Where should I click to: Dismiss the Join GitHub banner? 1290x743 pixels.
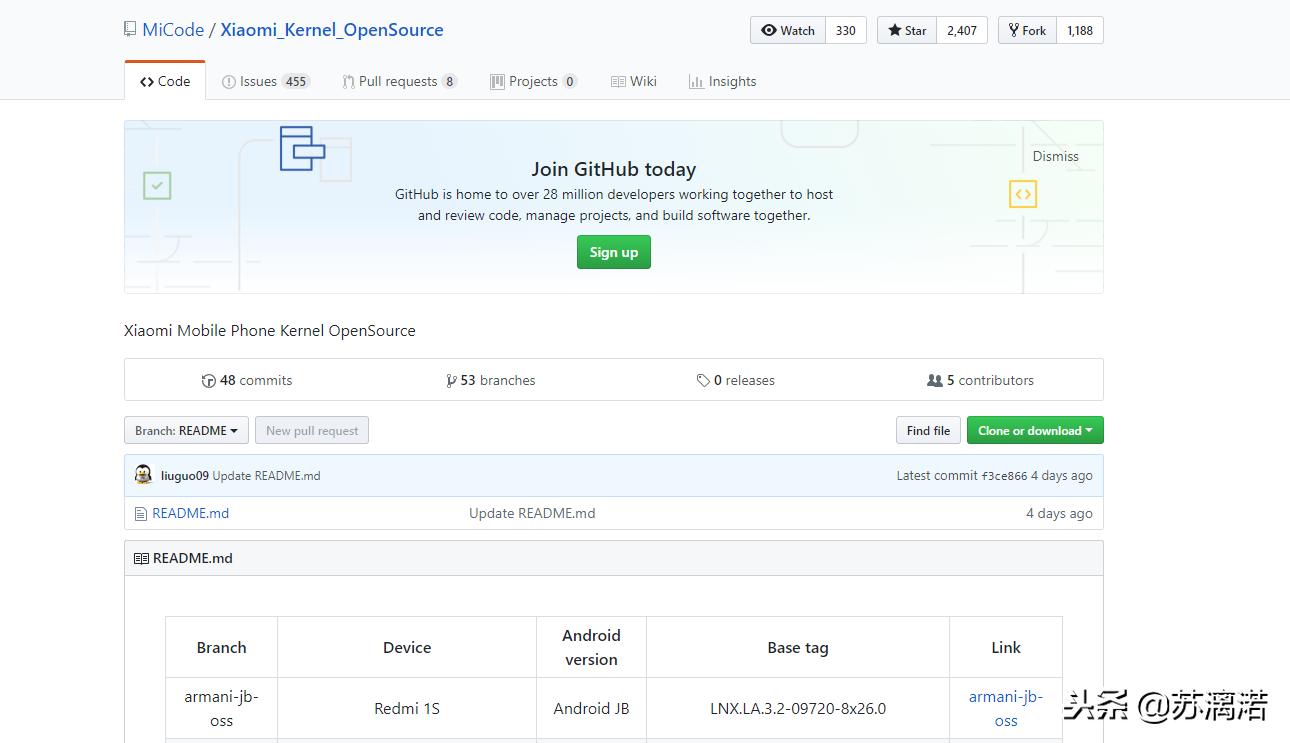(1056, 156)
